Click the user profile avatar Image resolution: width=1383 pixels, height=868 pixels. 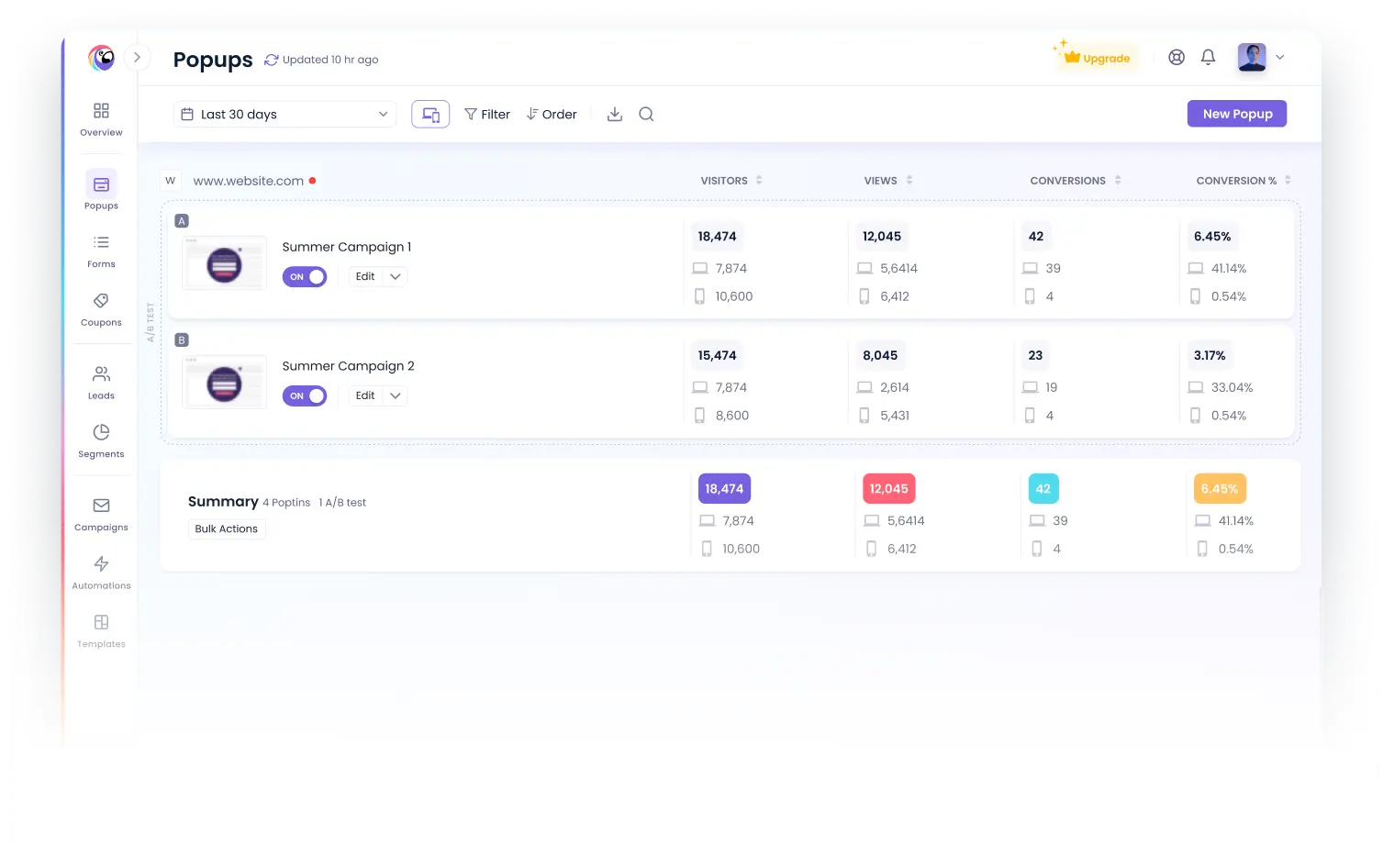(1252, 57)
